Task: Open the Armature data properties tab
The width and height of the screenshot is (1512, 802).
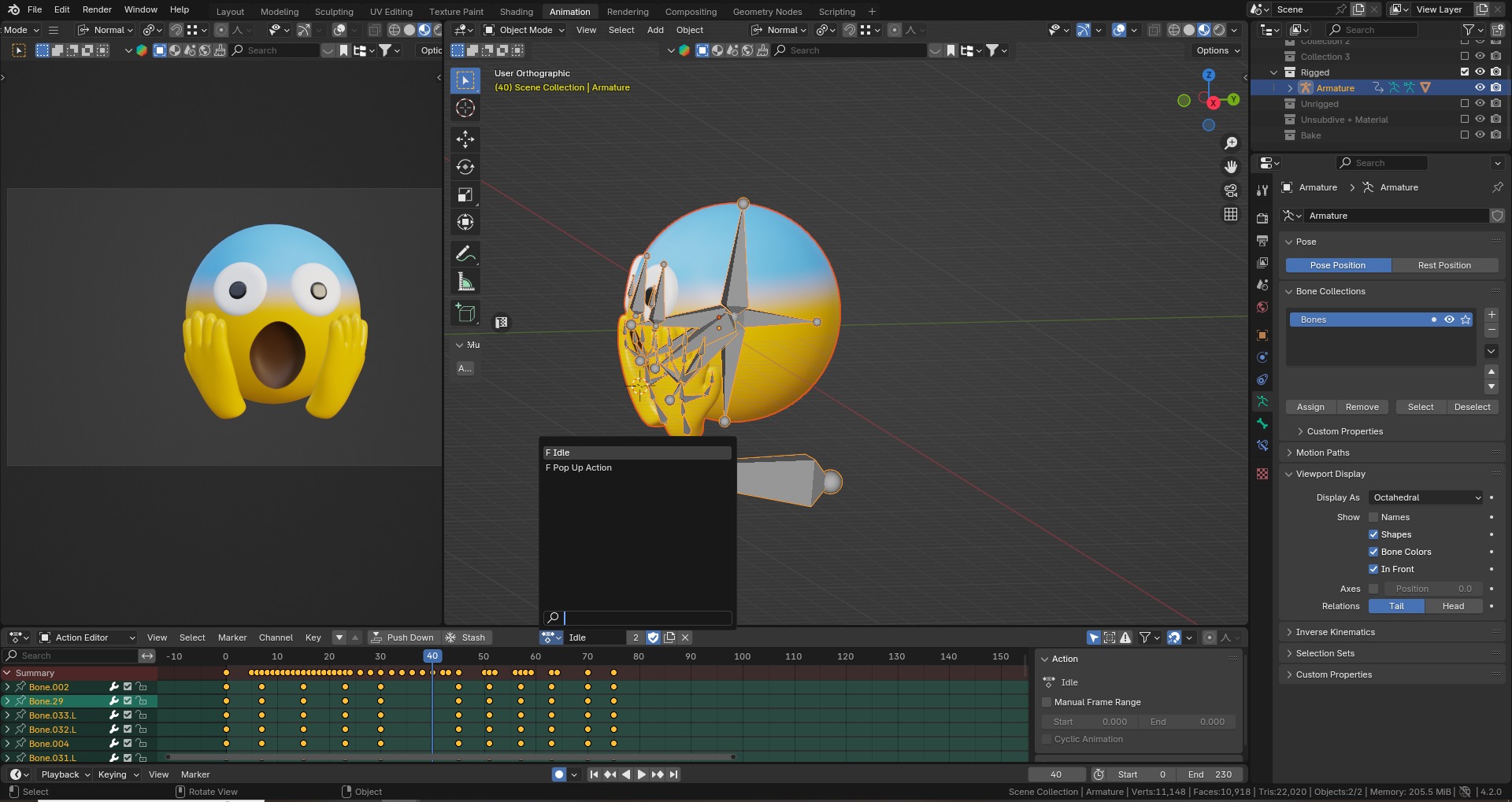Action: point(1262,401)
